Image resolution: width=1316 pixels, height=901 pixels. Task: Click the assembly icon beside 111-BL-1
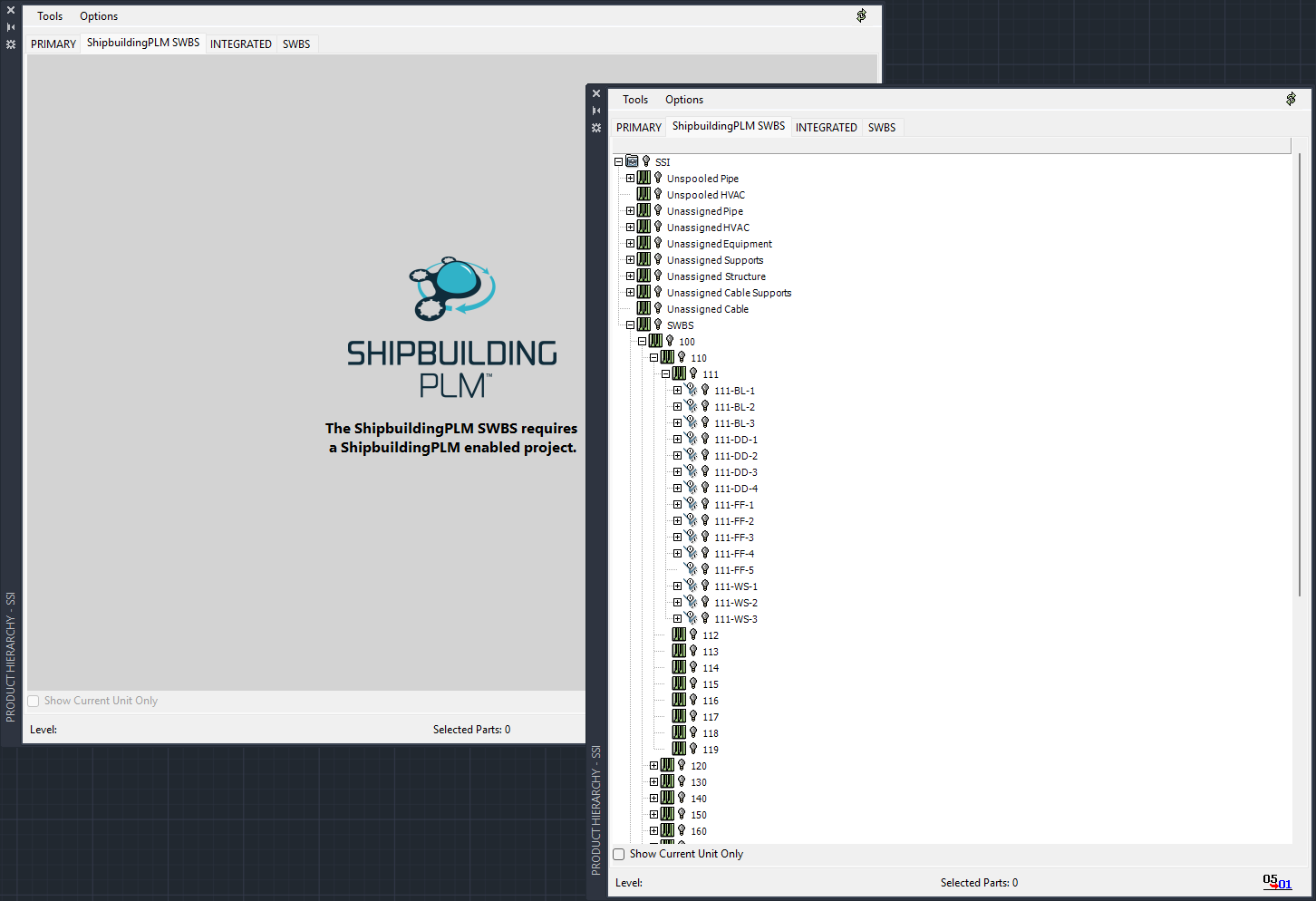[x=691, y=391]
